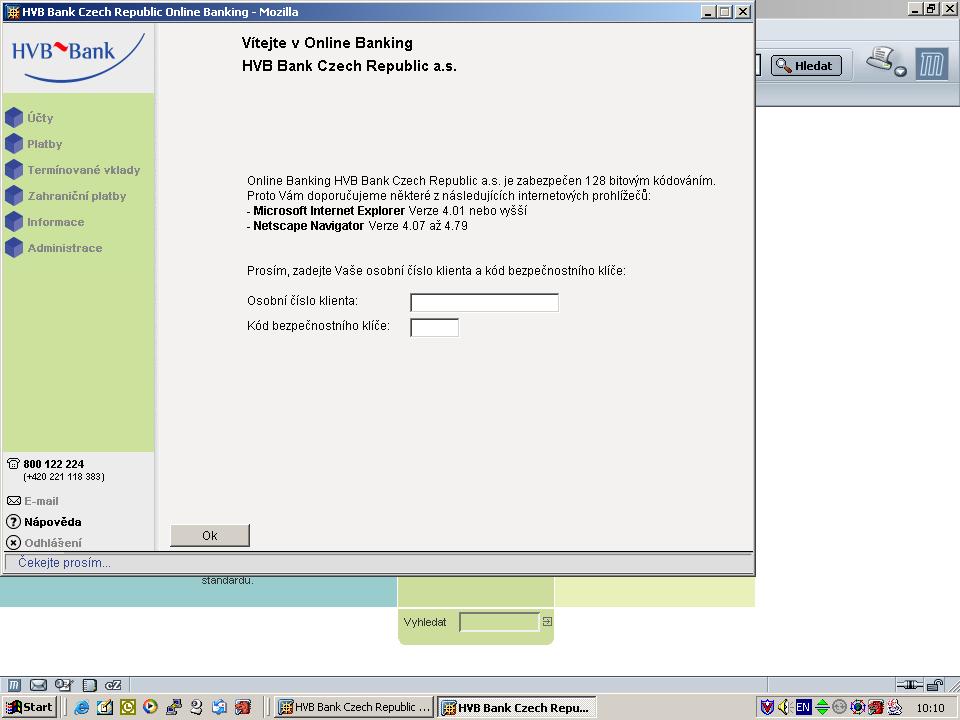Open the Platby menu item
Screen dimensions: 960x720
pyautogui.click(x=45, y=144)
